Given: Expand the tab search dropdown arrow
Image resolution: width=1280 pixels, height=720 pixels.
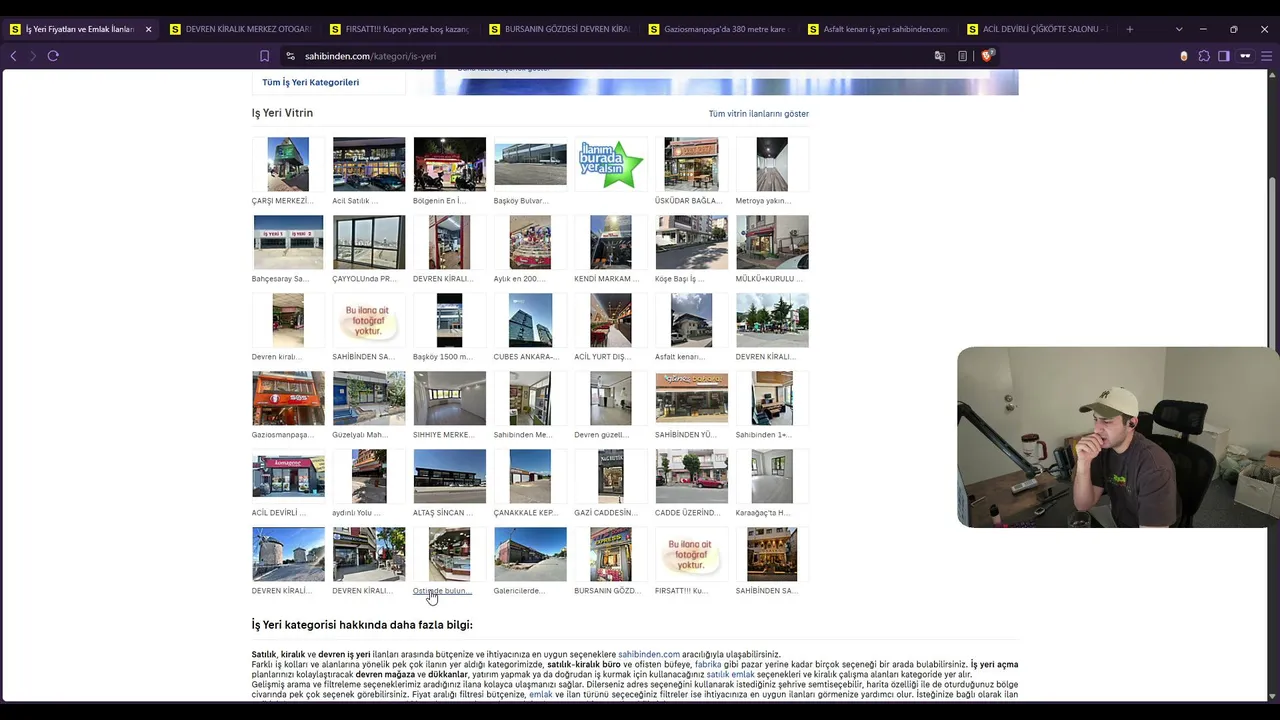Looking at the screenshot, I should (x=1179, y=29).
